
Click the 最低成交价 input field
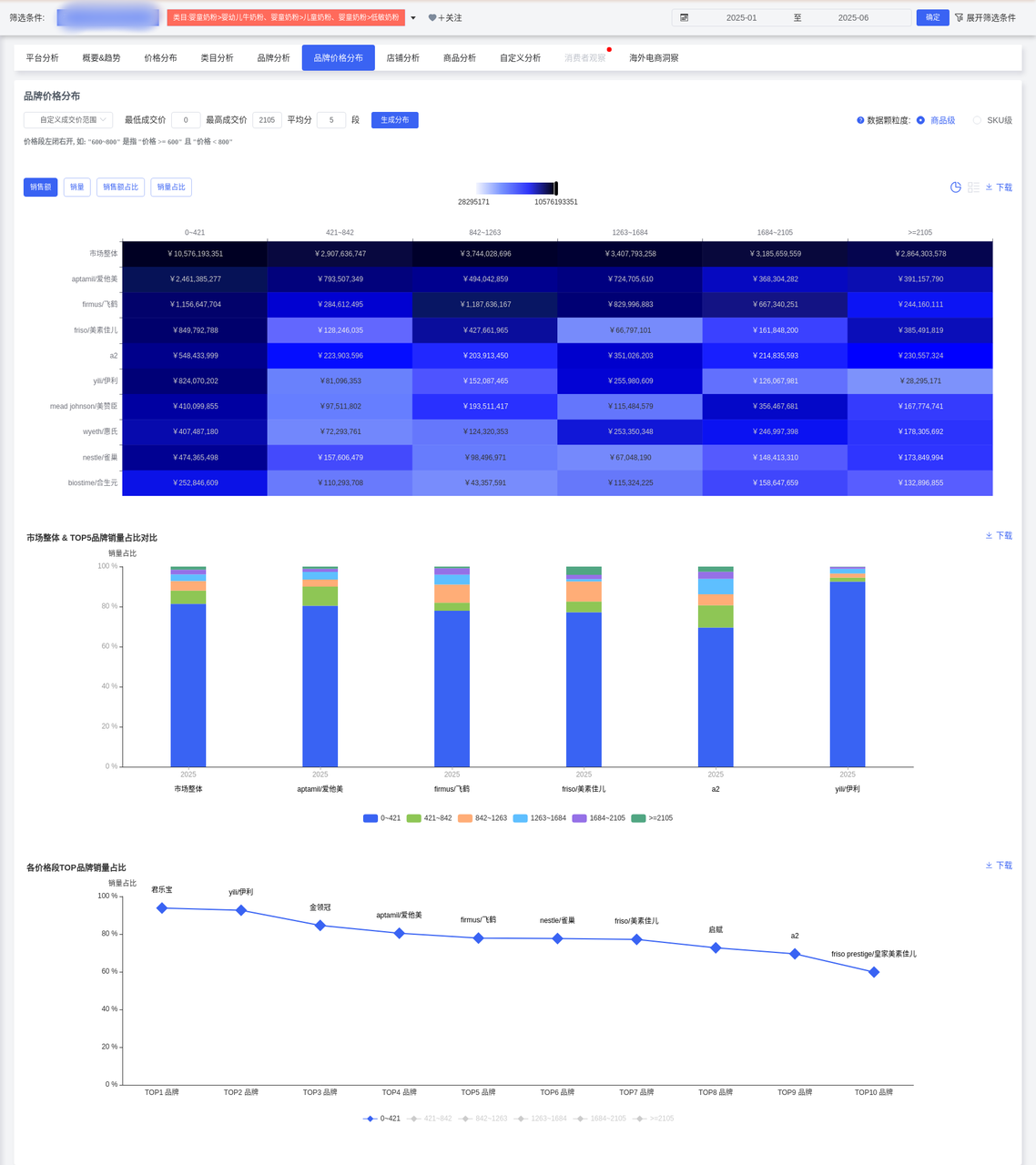coord(186,120)
